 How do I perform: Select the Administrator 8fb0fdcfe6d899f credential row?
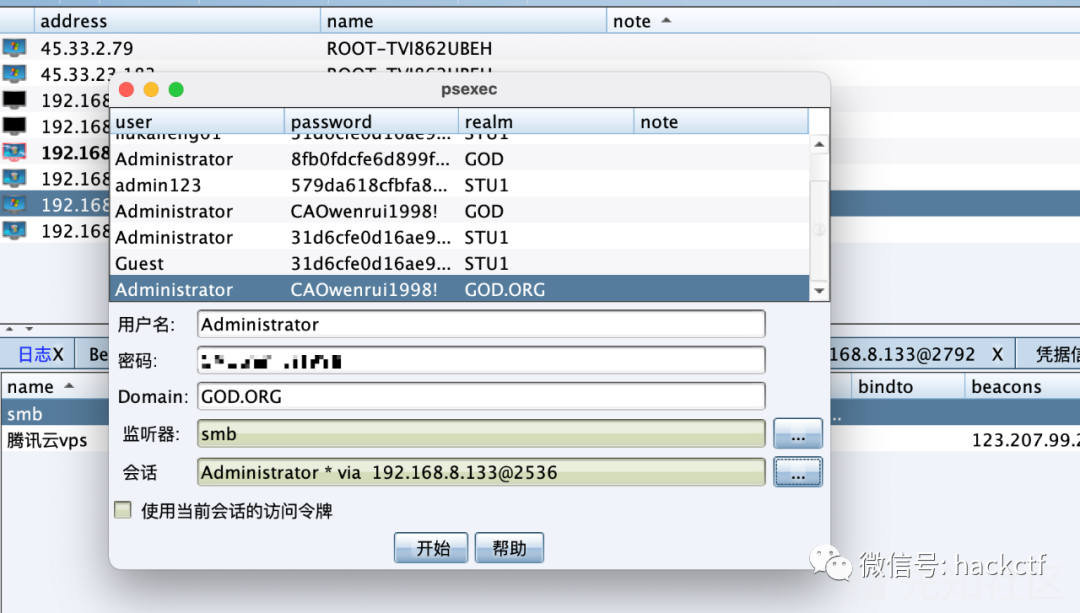point(459,159)
